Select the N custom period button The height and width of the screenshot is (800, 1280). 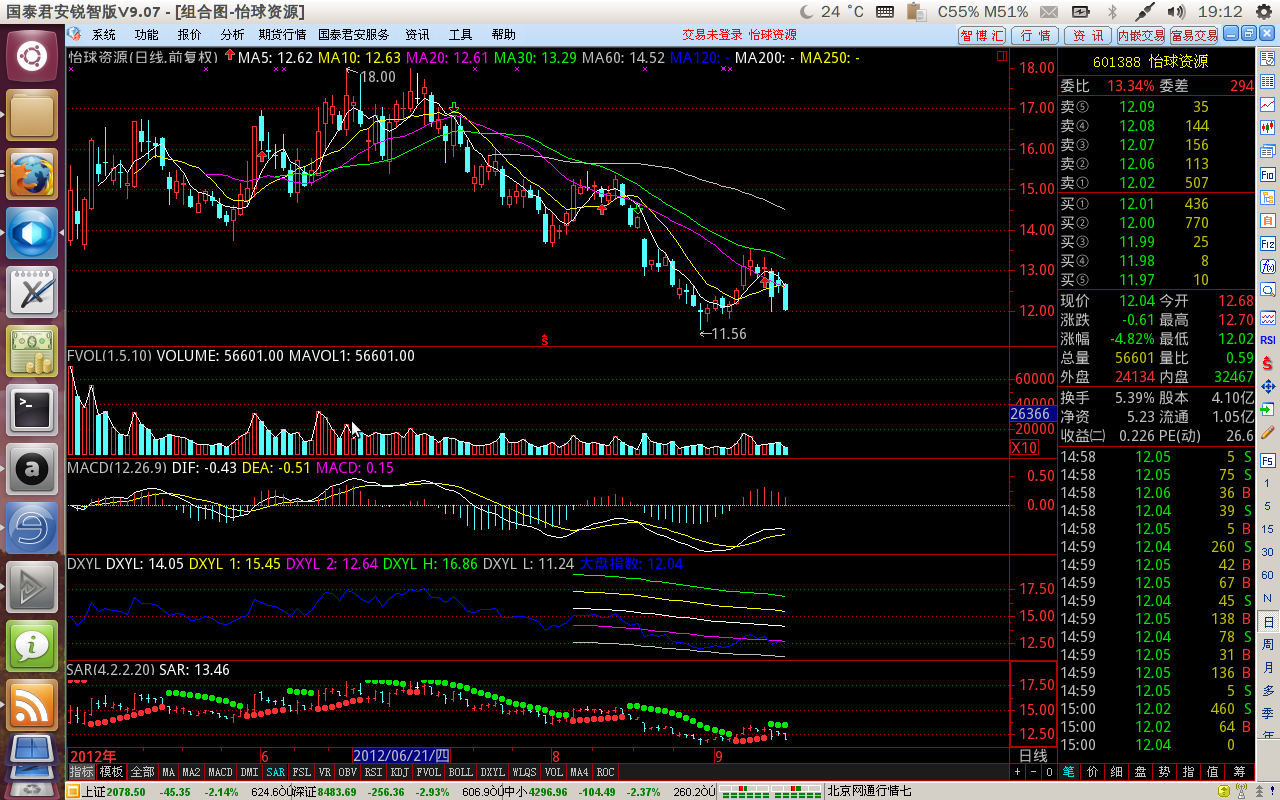coord(1268,598)
